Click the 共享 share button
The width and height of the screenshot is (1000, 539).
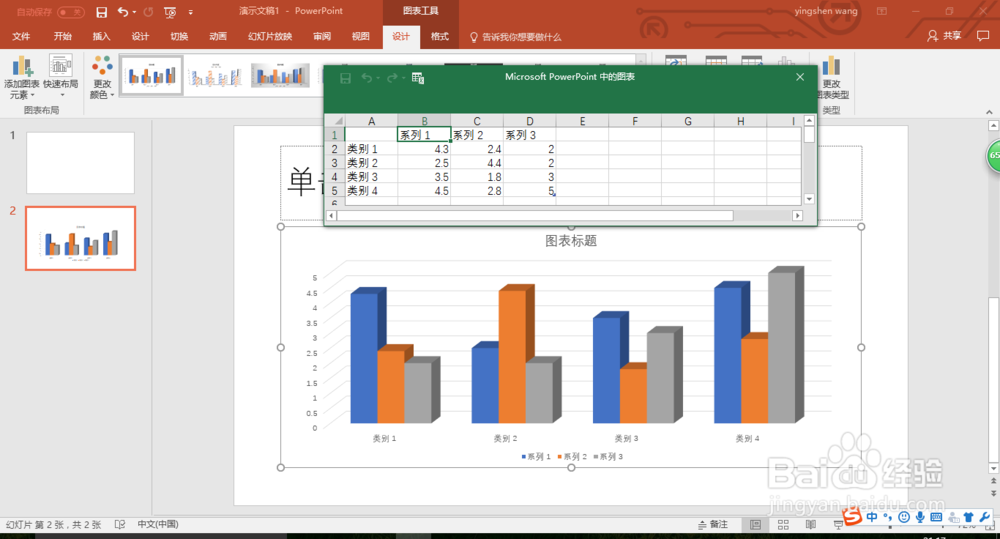945,36
